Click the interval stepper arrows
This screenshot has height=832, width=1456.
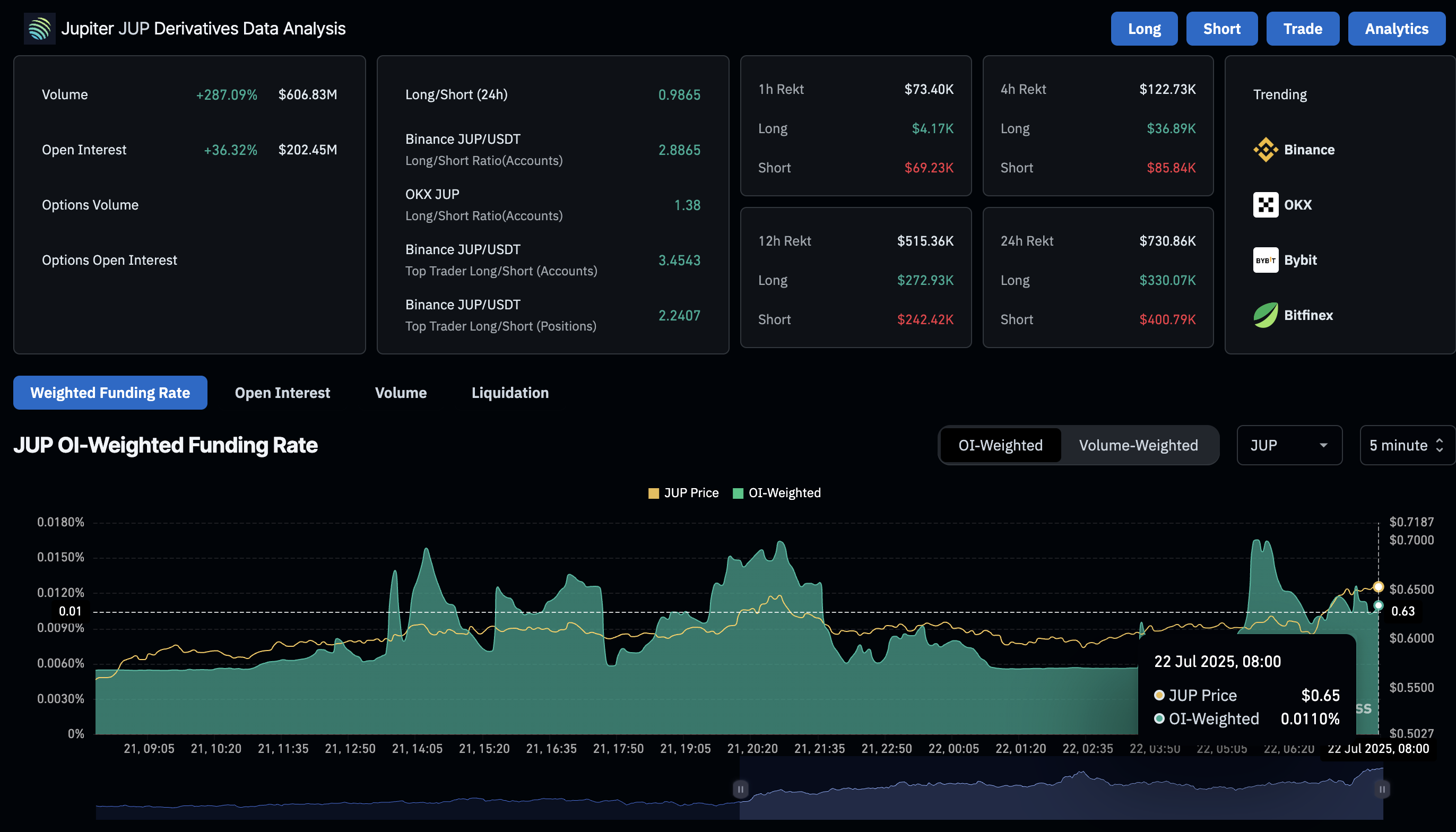(1441, 445)
